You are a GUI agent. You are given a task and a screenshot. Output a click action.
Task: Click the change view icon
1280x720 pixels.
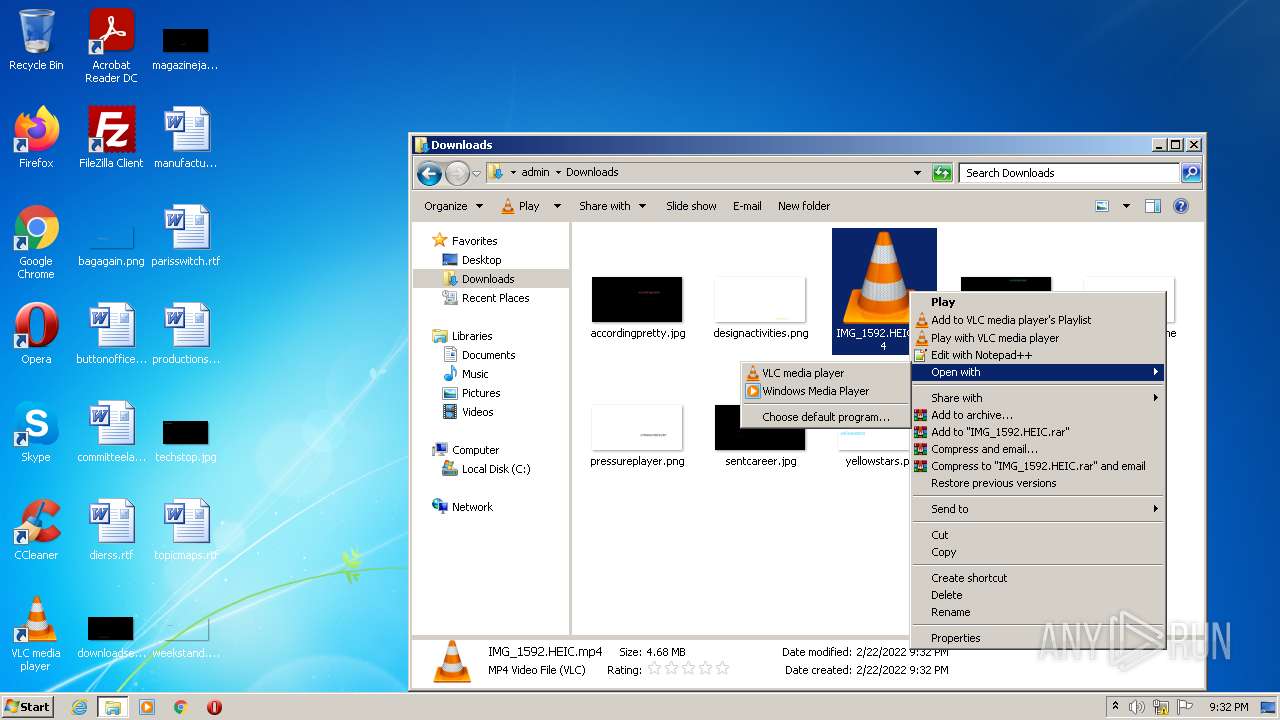pyautogui.click(x=1102, y=206)
